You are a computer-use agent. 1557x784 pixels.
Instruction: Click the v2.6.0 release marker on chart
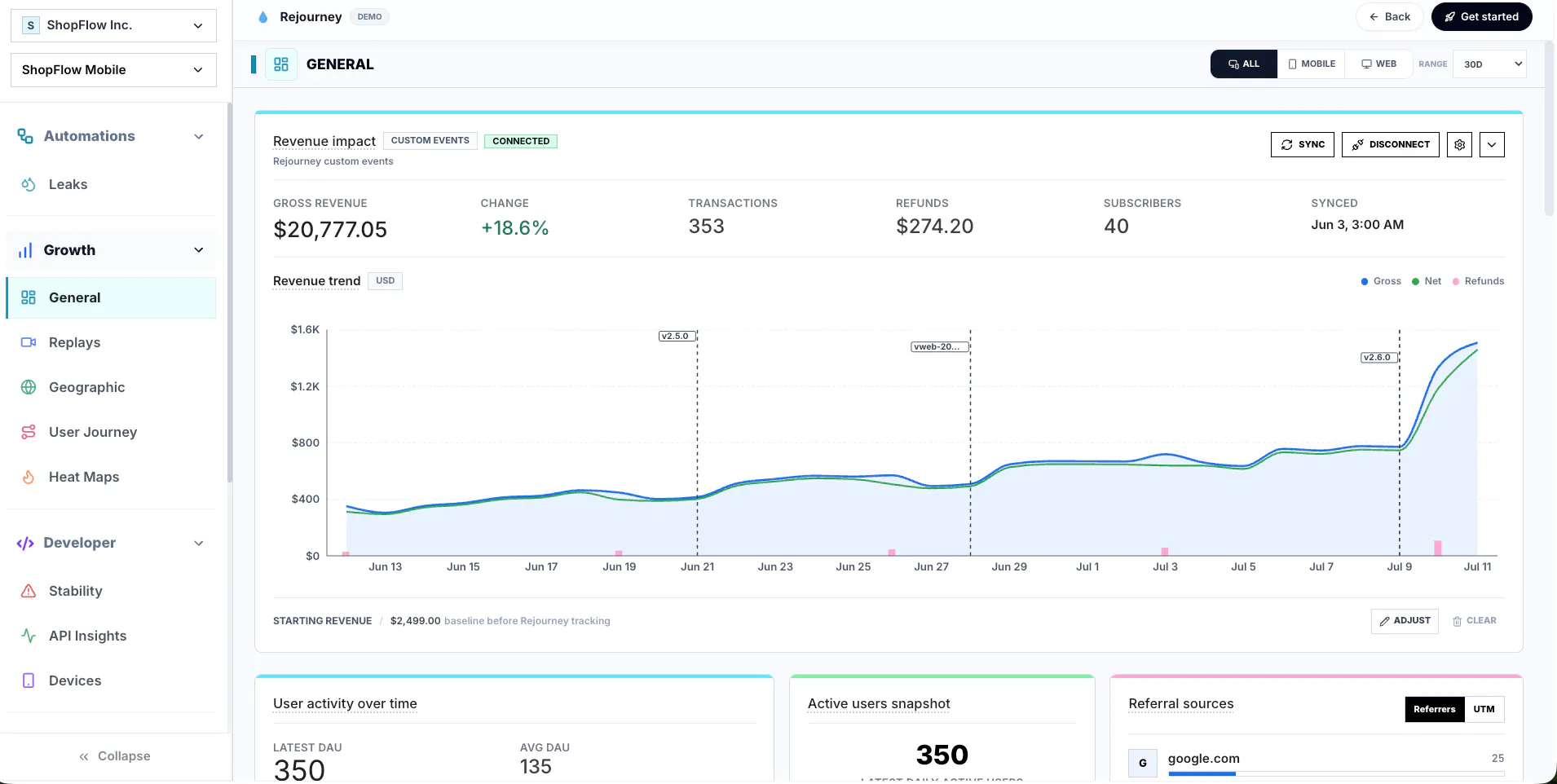pos(1378,357)
